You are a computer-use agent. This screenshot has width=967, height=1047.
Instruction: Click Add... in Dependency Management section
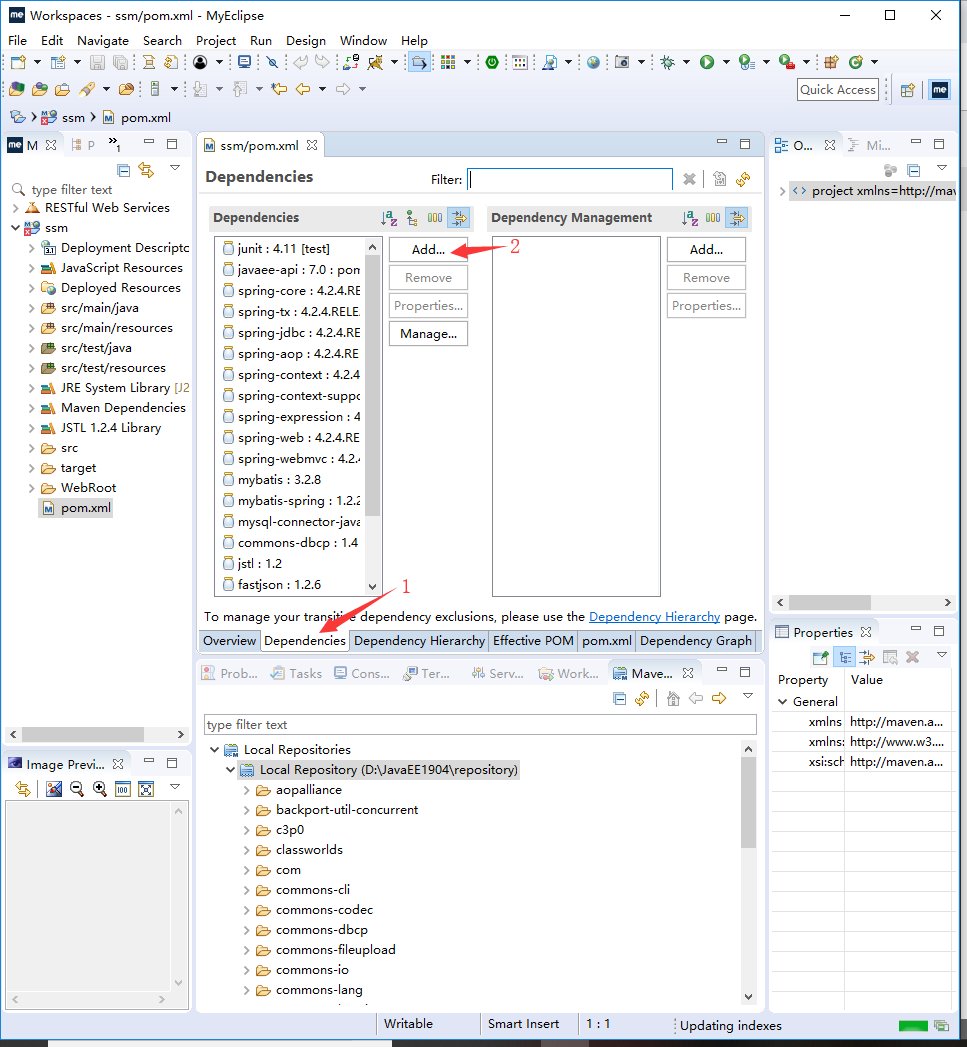coord(706,250)
